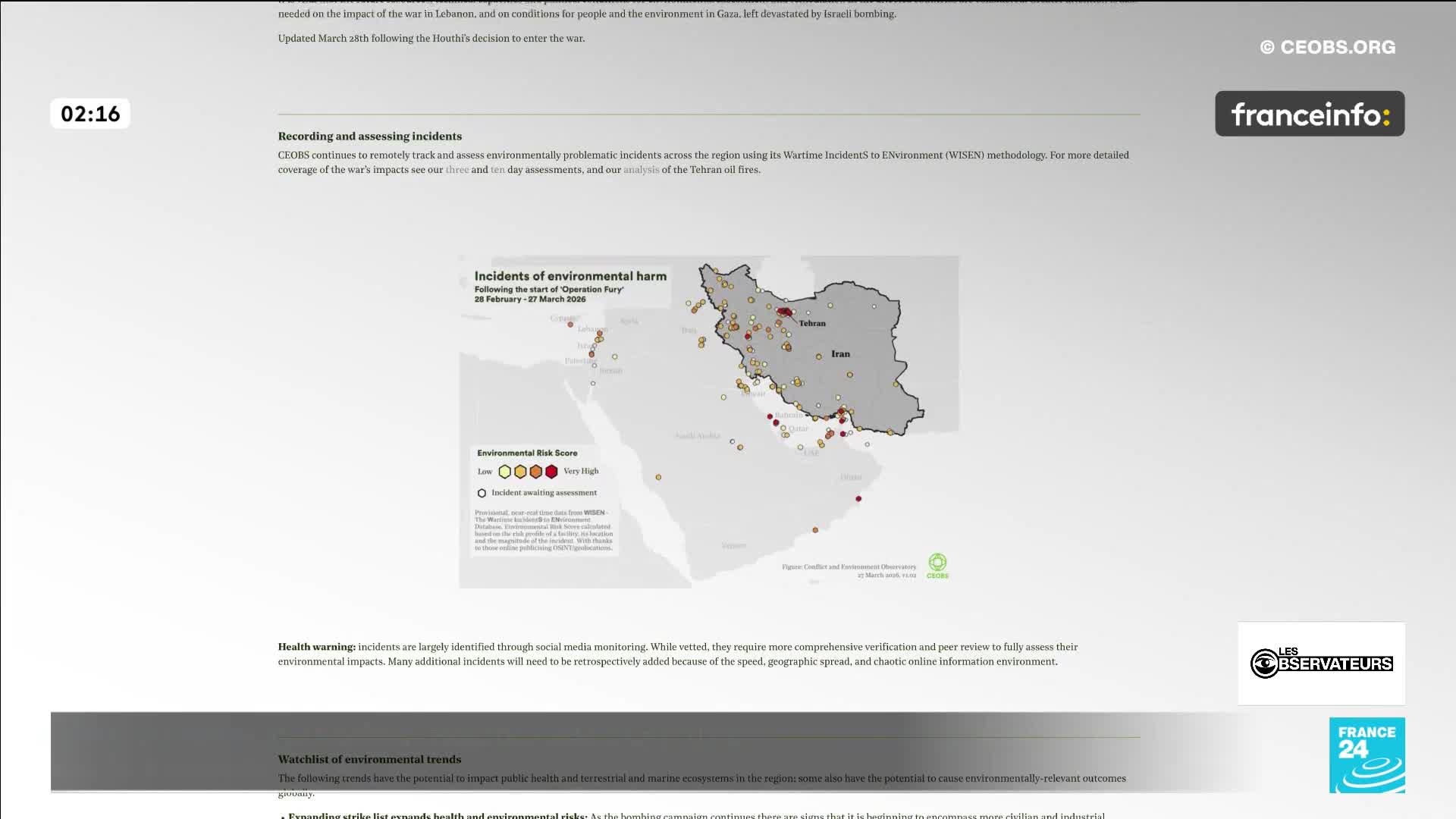Open the 'three' day assessment link
This screenshot has height=819, width=1456.
tap(457, 170)
